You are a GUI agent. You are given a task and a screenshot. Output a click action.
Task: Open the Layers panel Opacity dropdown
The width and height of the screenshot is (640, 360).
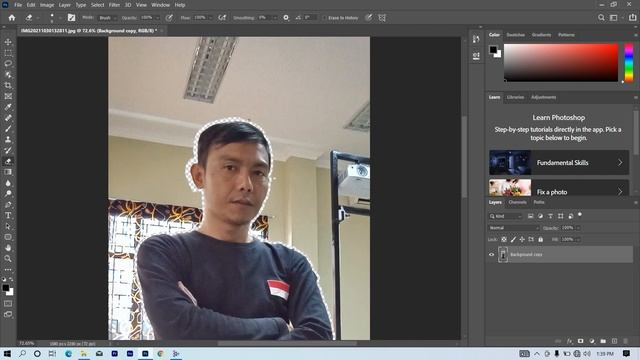point(578,228)
